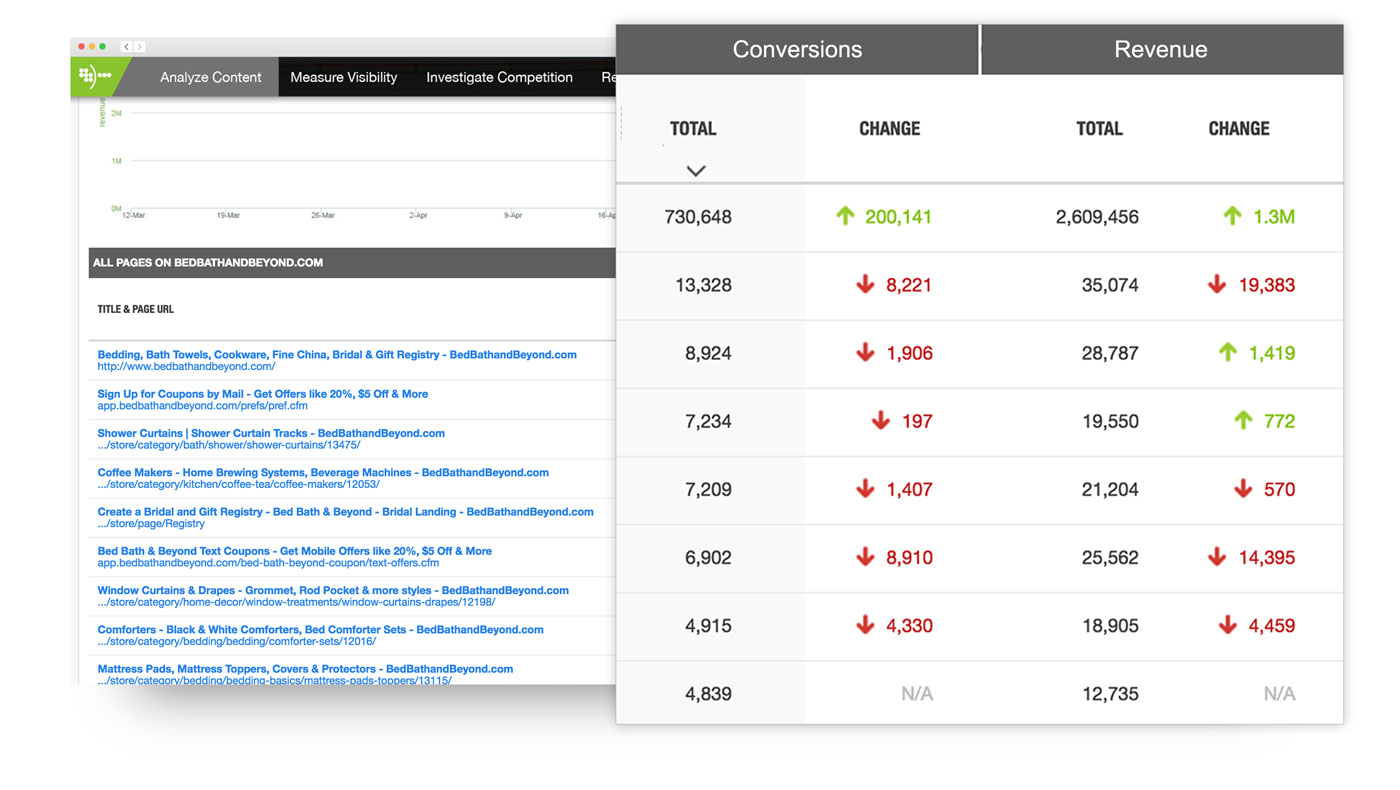Select revenue total 35,074
This screenshot has height=790, width=1400.
(1110, 285)
